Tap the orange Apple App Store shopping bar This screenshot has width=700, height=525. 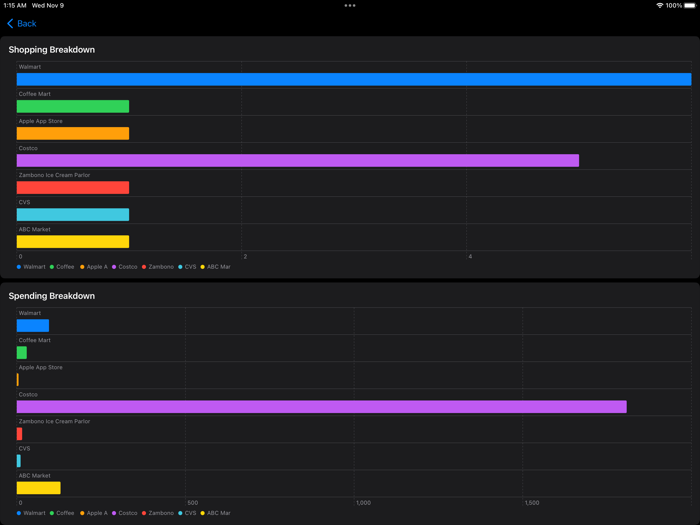(73, 134)
